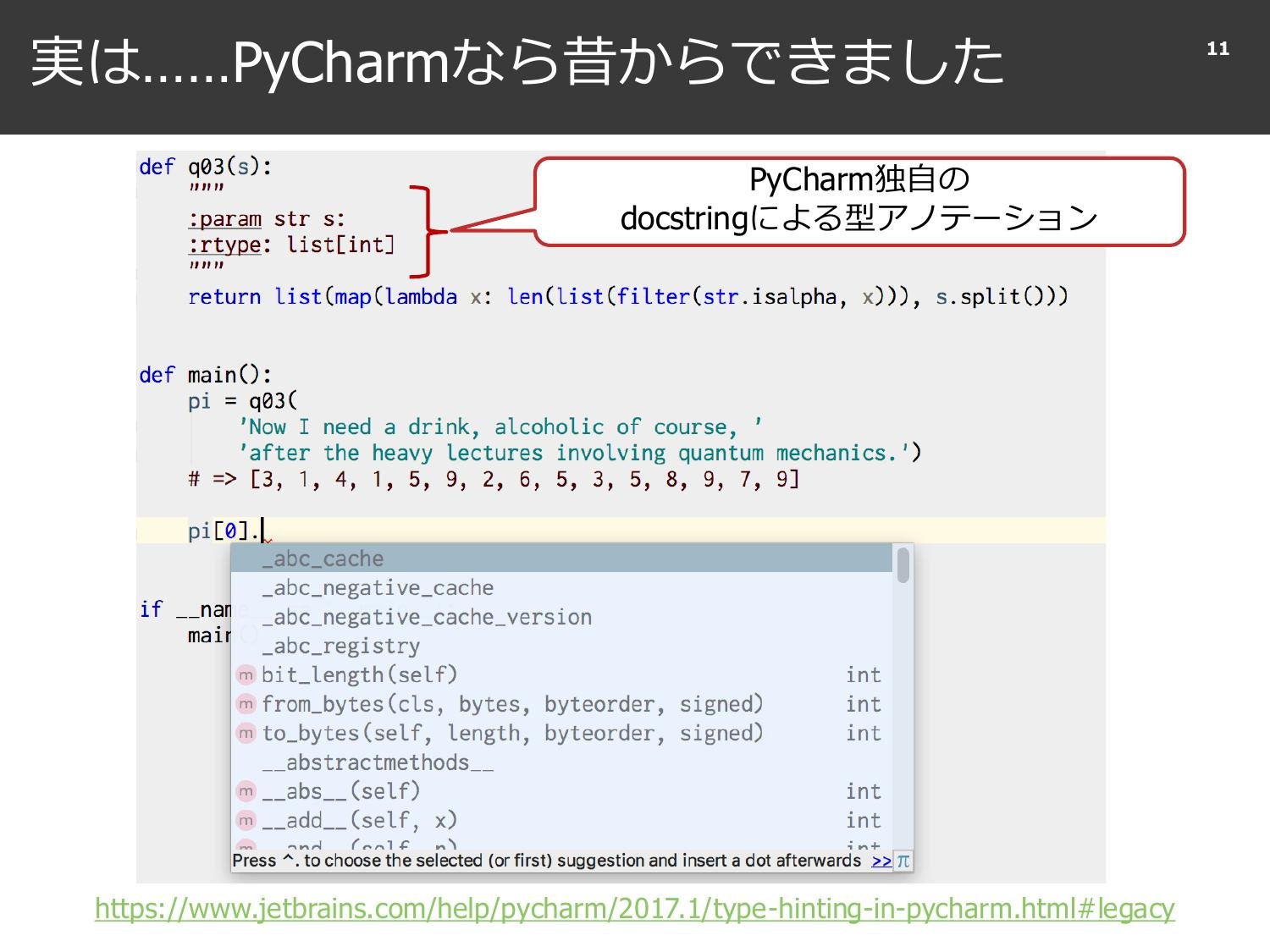Click the method icon next to from_bytes

(x=246, y=703)
